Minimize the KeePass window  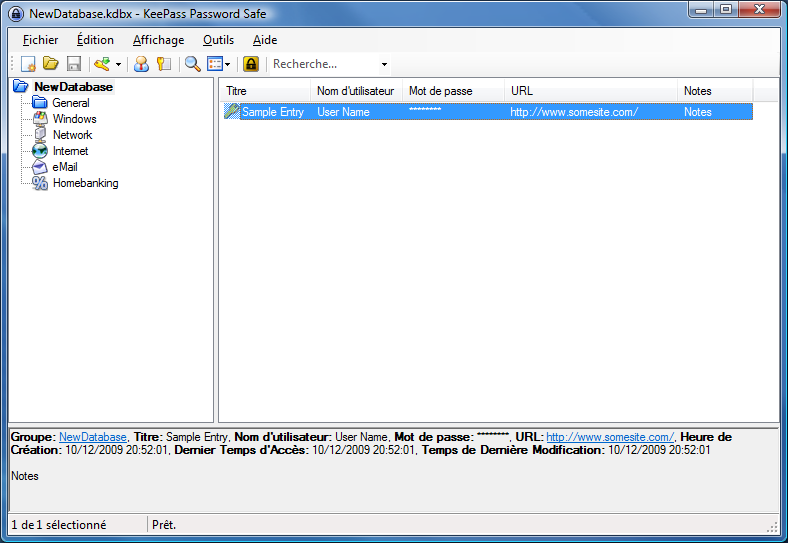point(702,10)
